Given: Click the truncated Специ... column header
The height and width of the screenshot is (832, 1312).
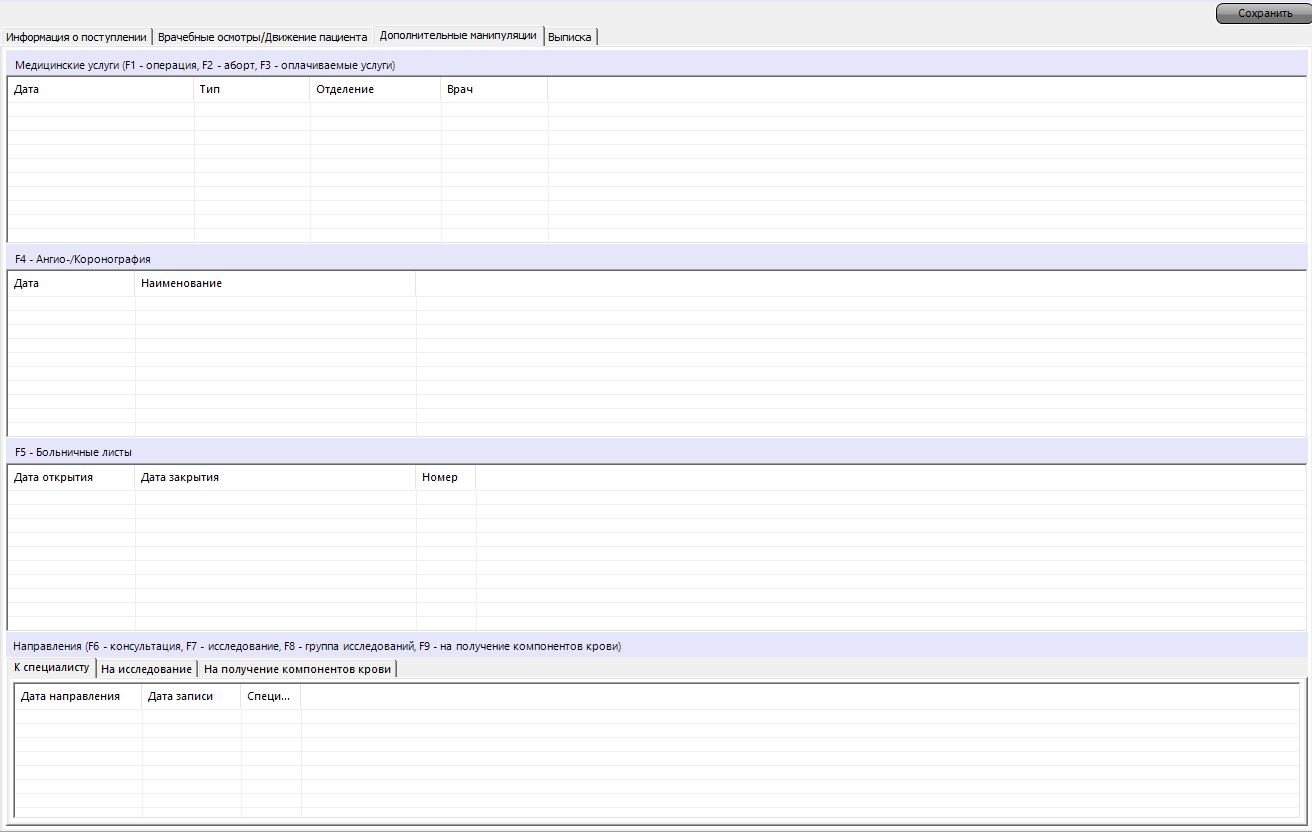Looking at the screenshot, I should 271,697.
